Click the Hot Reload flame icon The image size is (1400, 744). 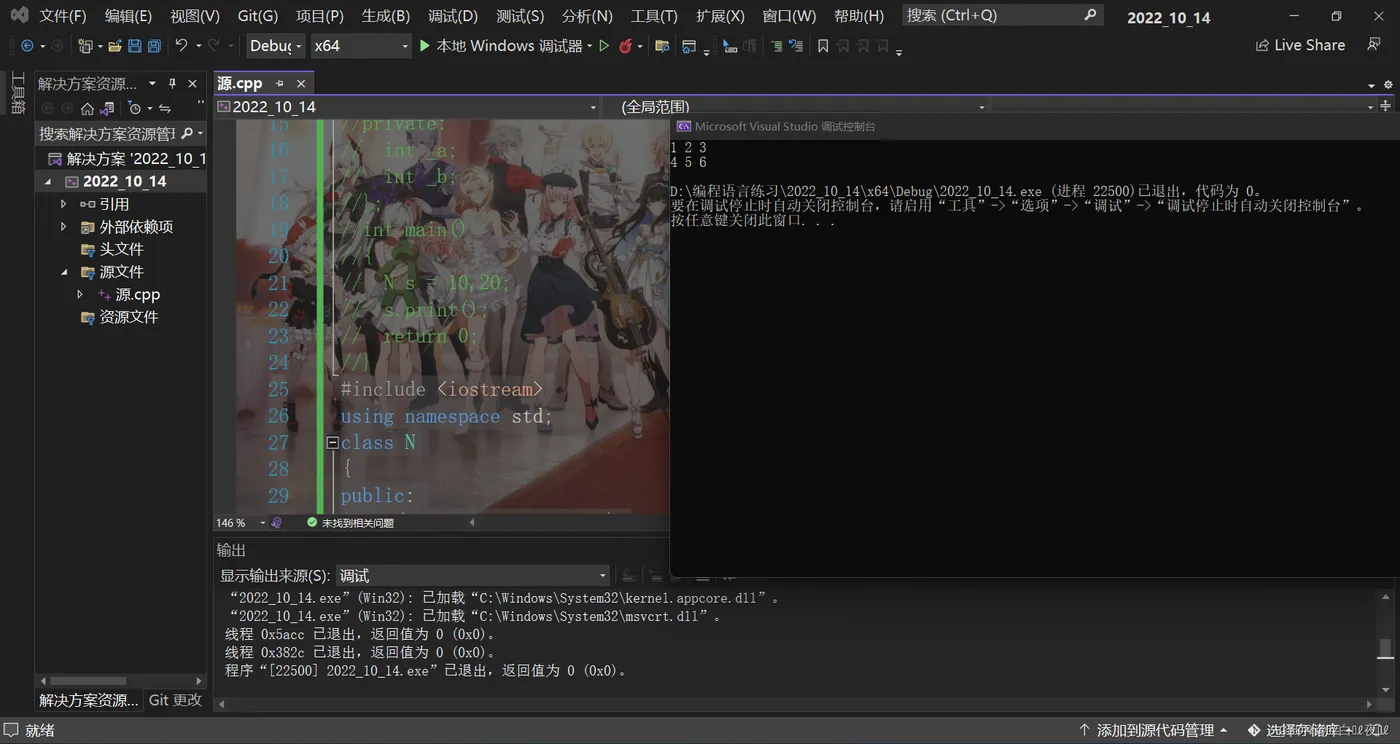coord(625,46)
